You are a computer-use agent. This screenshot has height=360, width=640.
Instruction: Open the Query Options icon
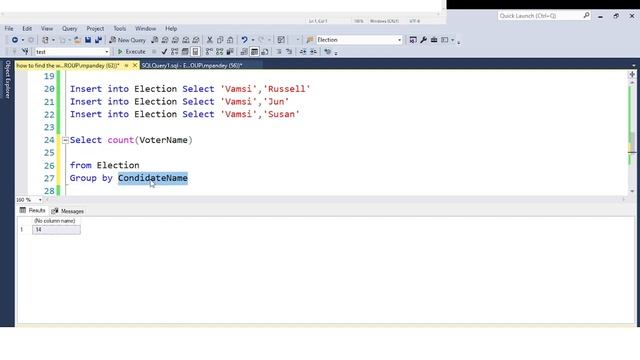click(x=185, y=52)
